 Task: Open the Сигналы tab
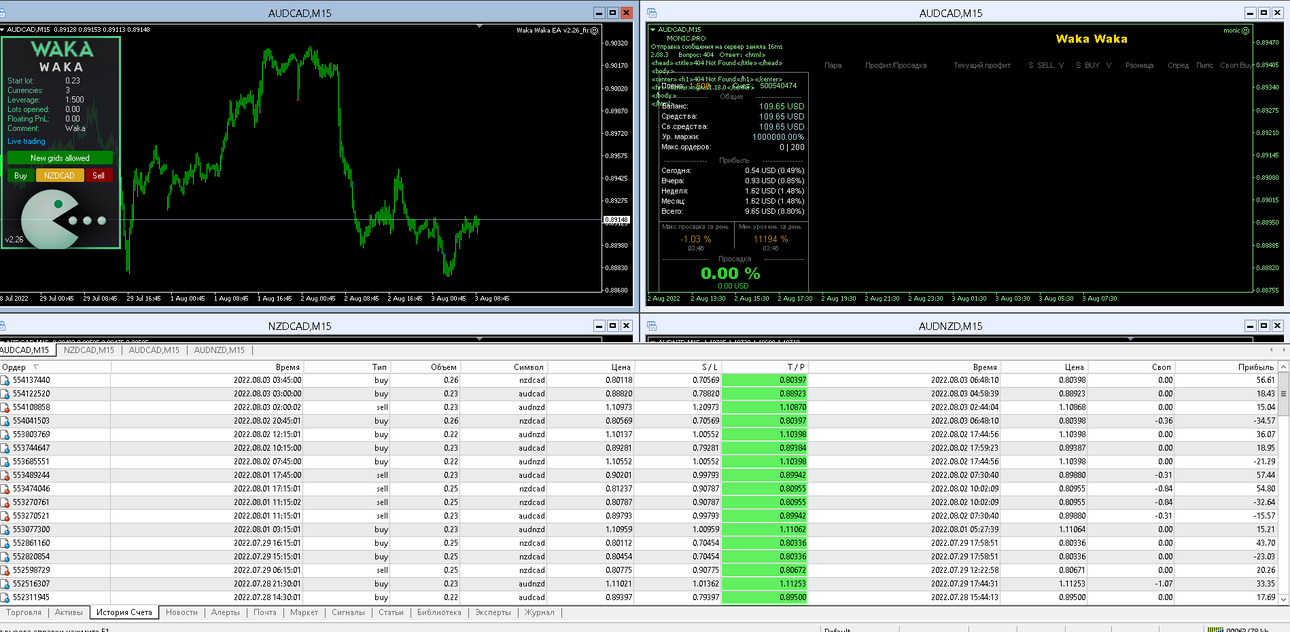(x=349, y=612)
